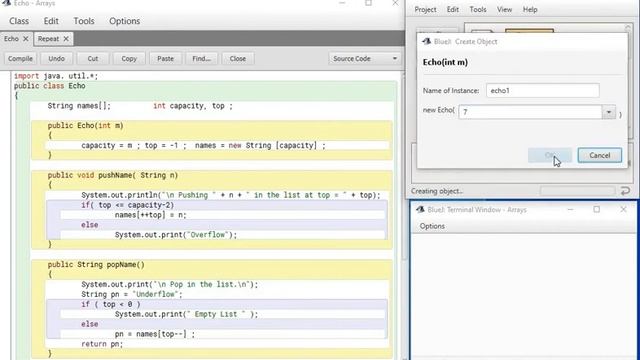Click the new Echo parameter field
Image resolution: width=640 pixels, height=360 pixels.
[530, 112]
